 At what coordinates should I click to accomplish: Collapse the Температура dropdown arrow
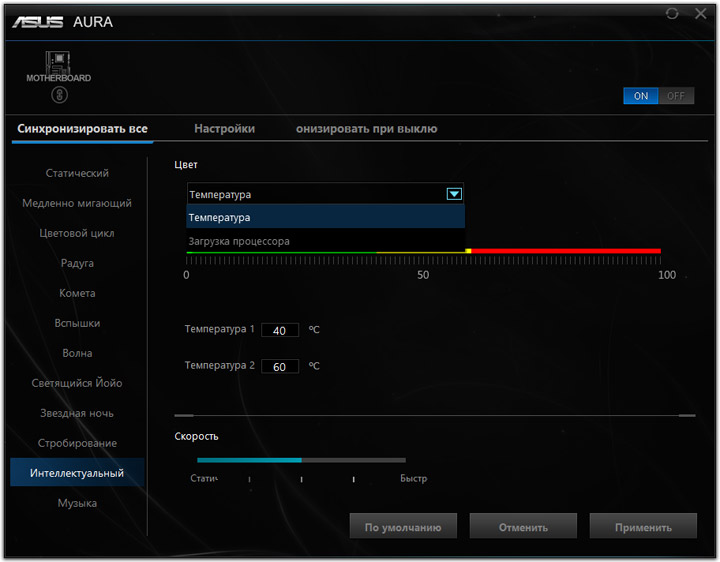click(x=454, y=194)
